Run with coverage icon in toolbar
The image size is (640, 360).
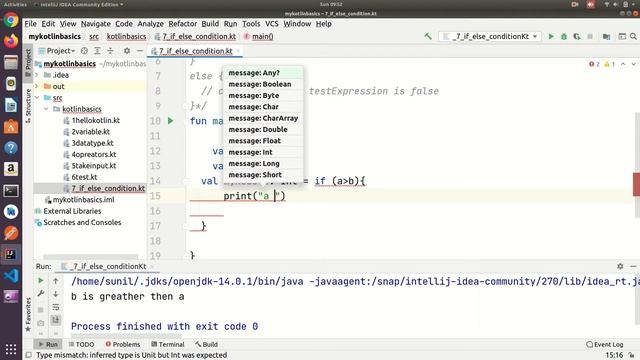coord(577,36)
